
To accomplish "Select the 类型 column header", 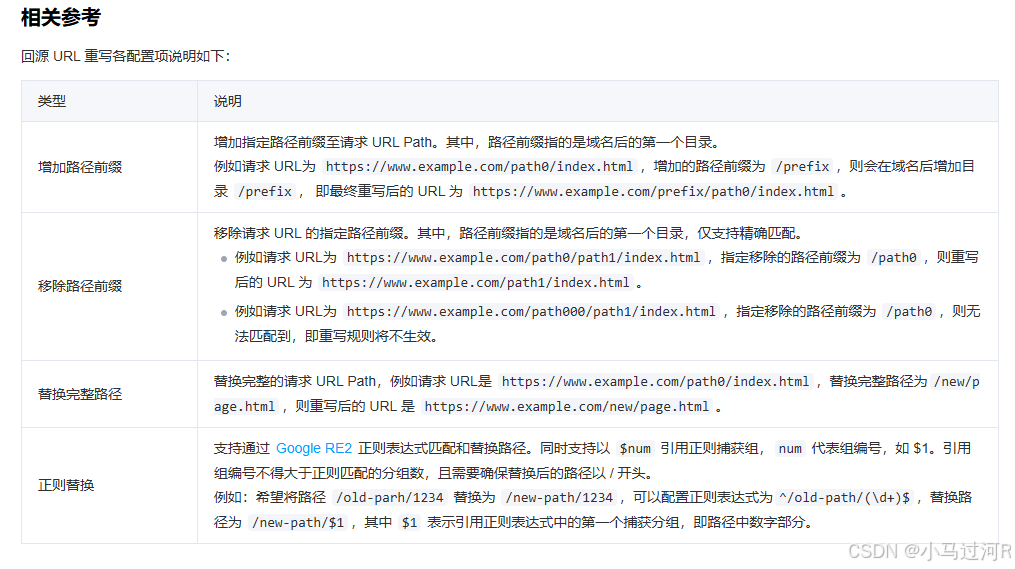I will (52, 101).
